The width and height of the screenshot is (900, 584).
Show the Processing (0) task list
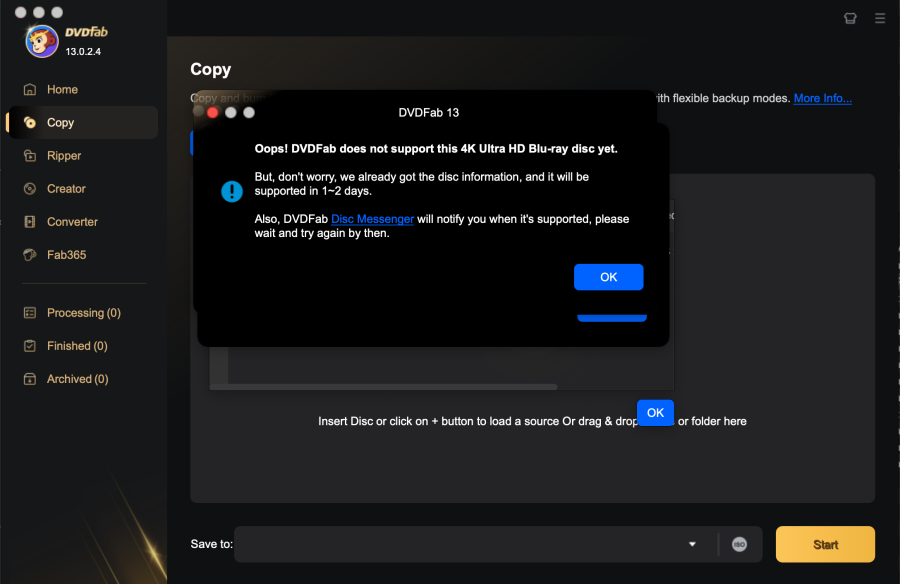tap(83, 313)
